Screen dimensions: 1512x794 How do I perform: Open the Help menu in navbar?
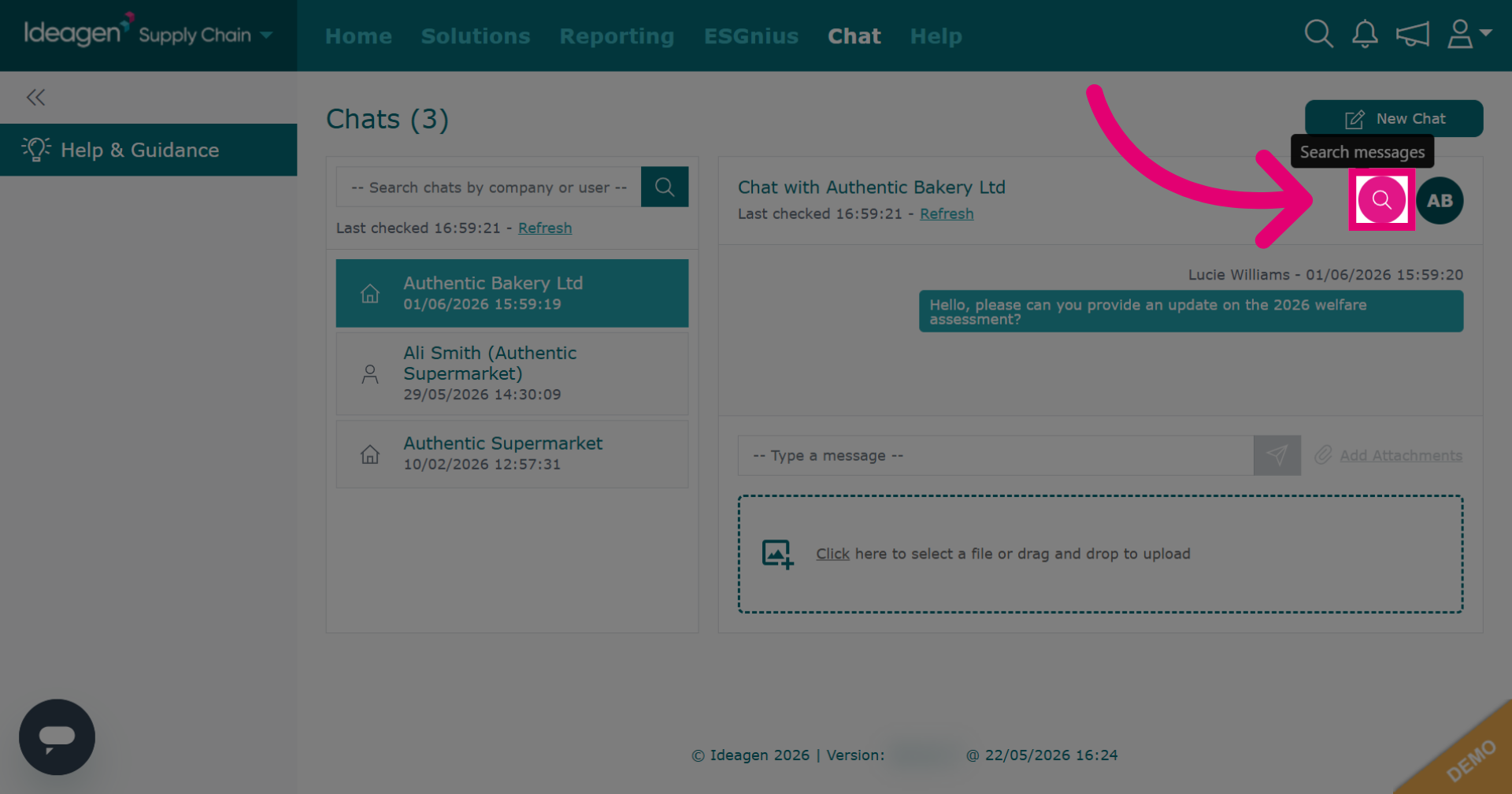tap(936, 36)
